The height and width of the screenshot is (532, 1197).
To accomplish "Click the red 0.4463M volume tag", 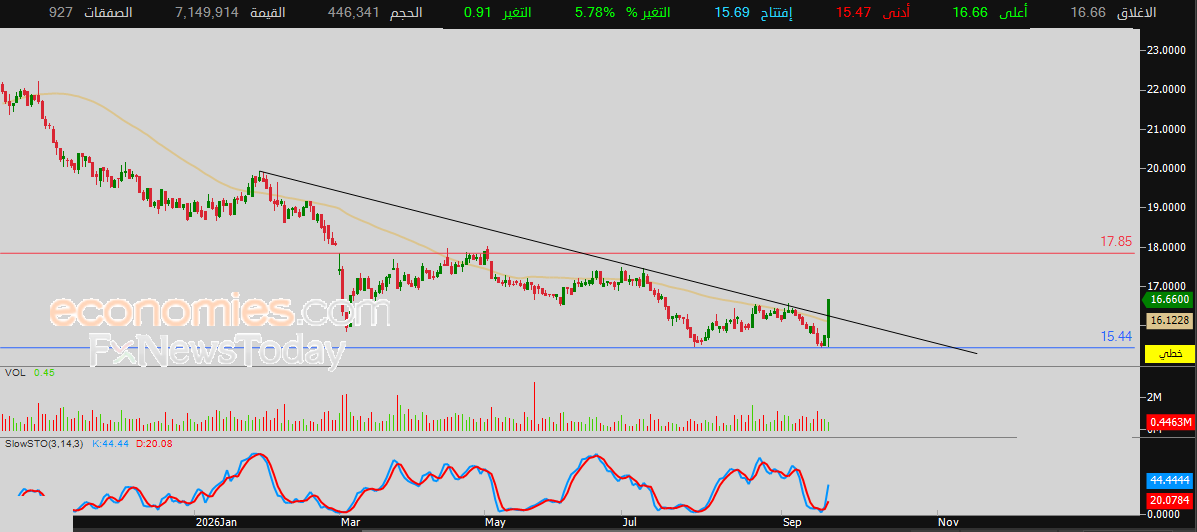I will click(1170, 421).
